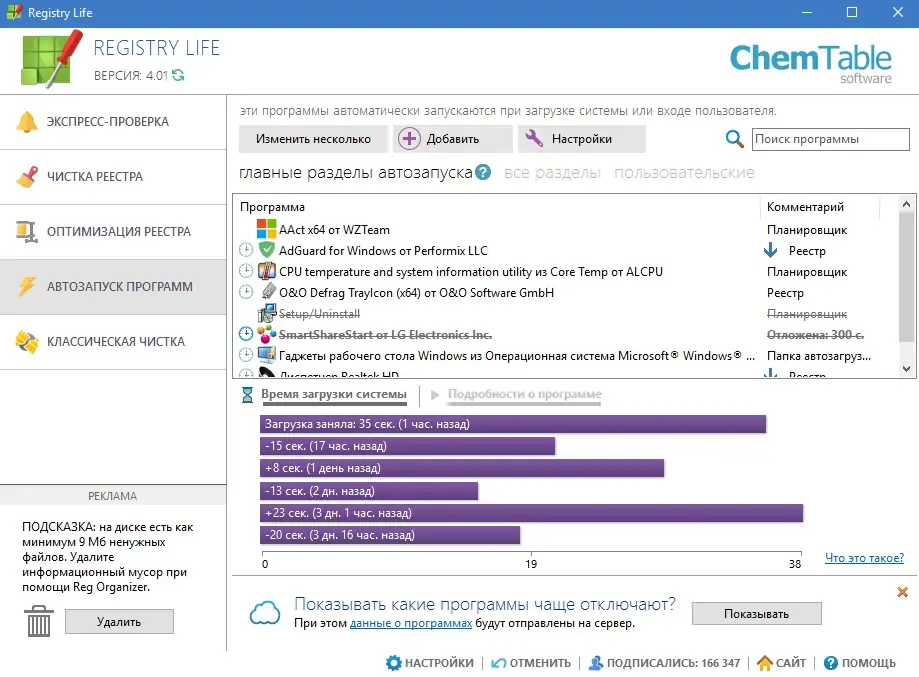Image resolution: width=919 pixels, height=677 pixels.
Task: Click the magnifier search icon
Action: pyautogui.click(x=734, y=139)
